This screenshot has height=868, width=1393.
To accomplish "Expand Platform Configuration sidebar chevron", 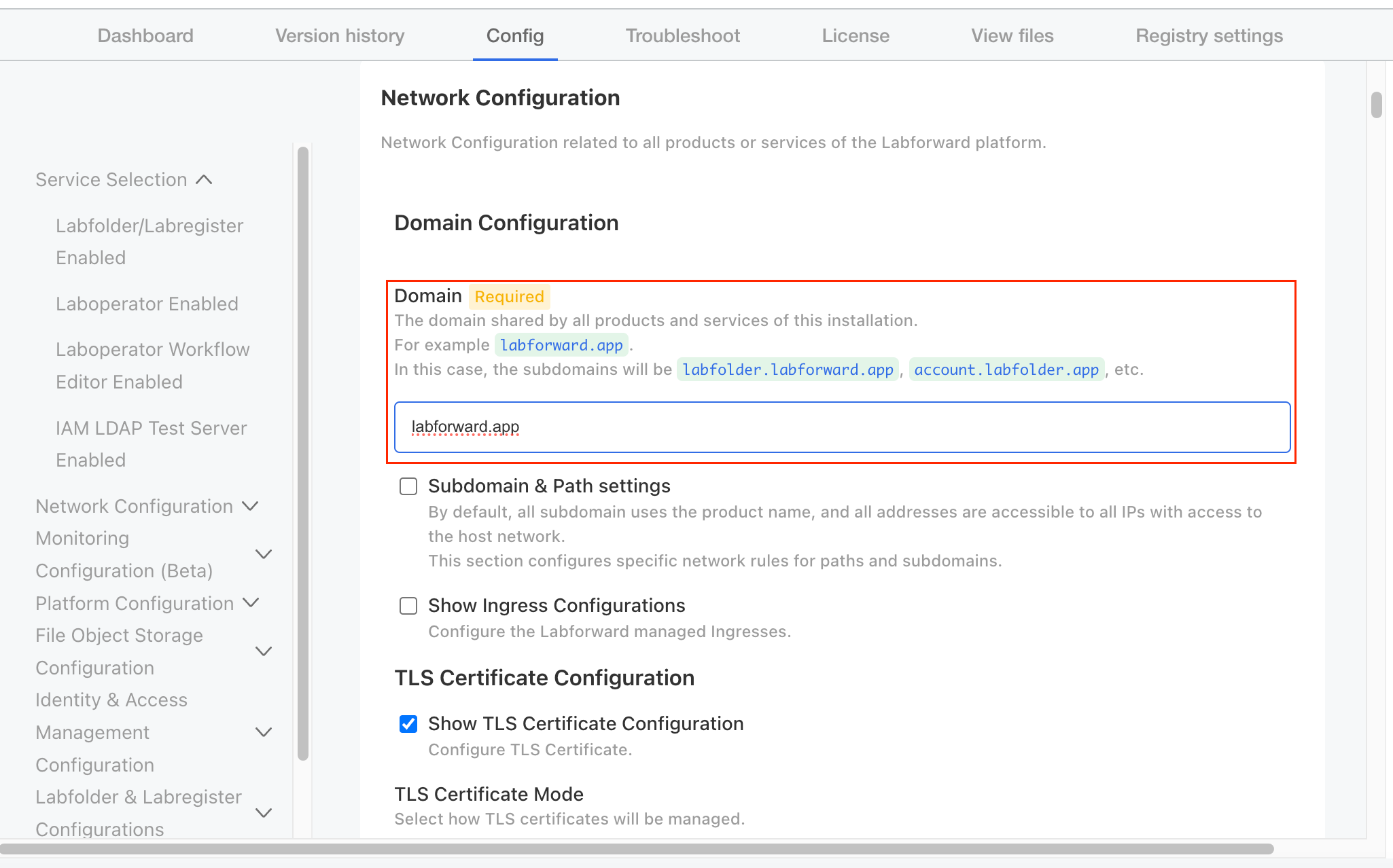I will [x=251, y=603].
